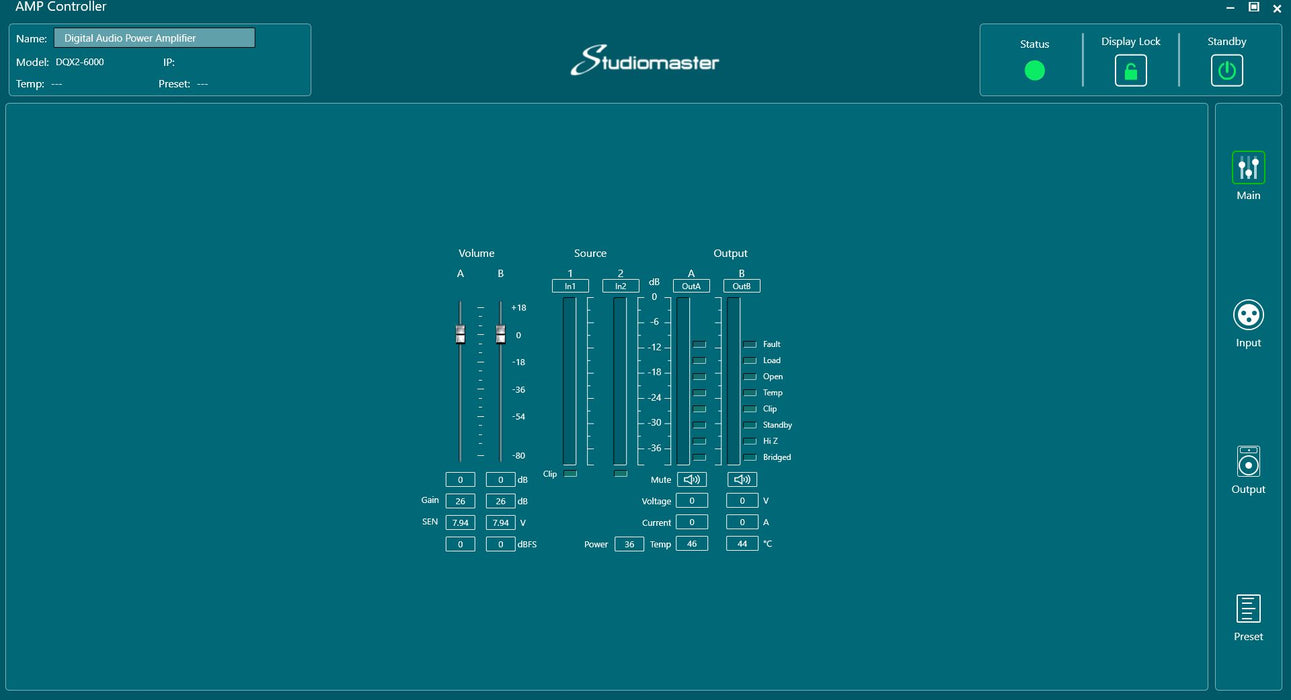The height and width of the screenshot is (700, 1291).
Task: Select the OutA output label
Action: click(x=691, y=286)
